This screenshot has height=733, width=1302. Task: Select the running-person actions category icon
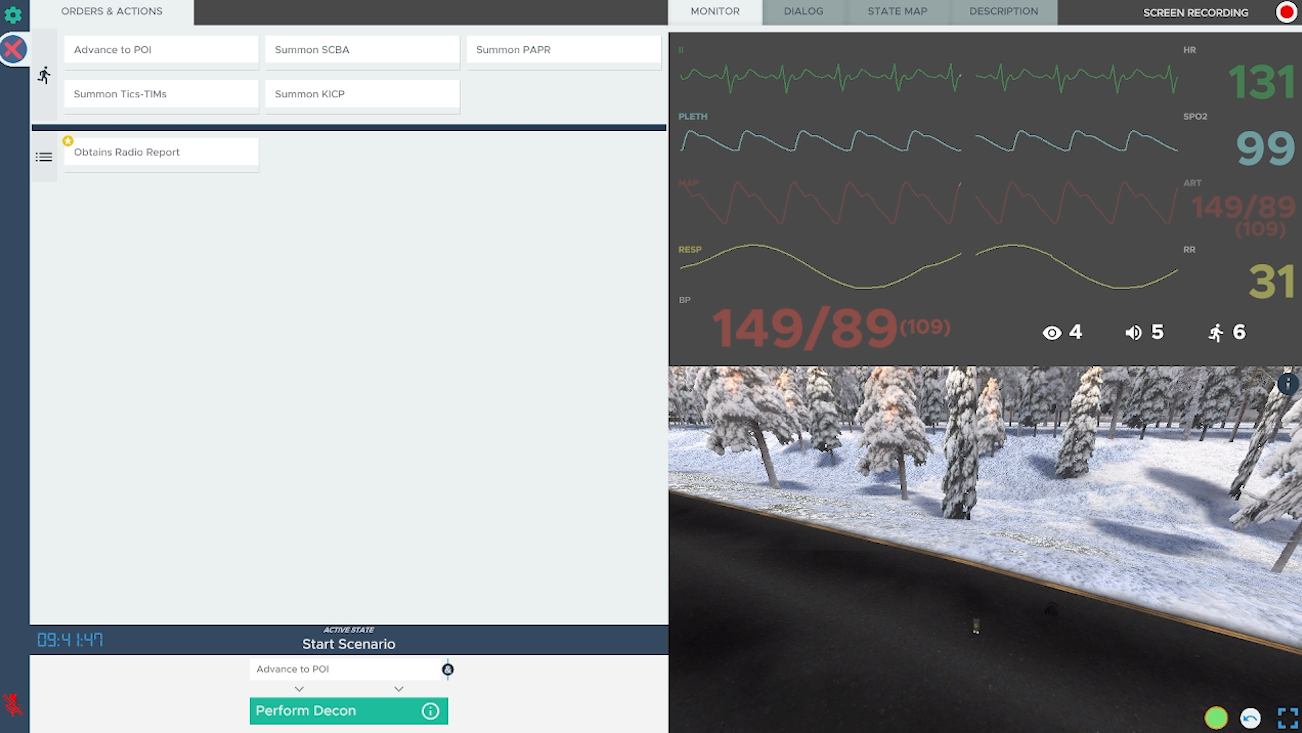pyautogui.click(x=44, y=75)
